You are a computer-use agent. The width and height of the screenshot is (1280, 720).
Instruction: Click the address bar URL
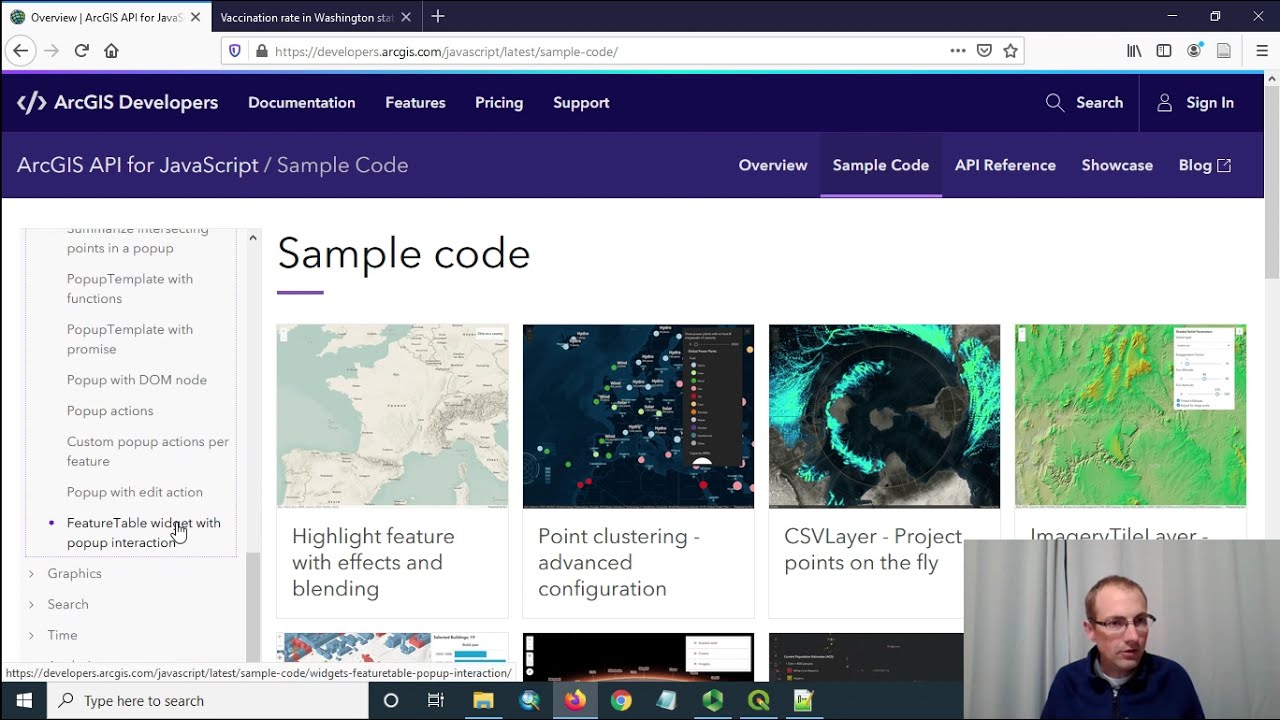[446, 51]
